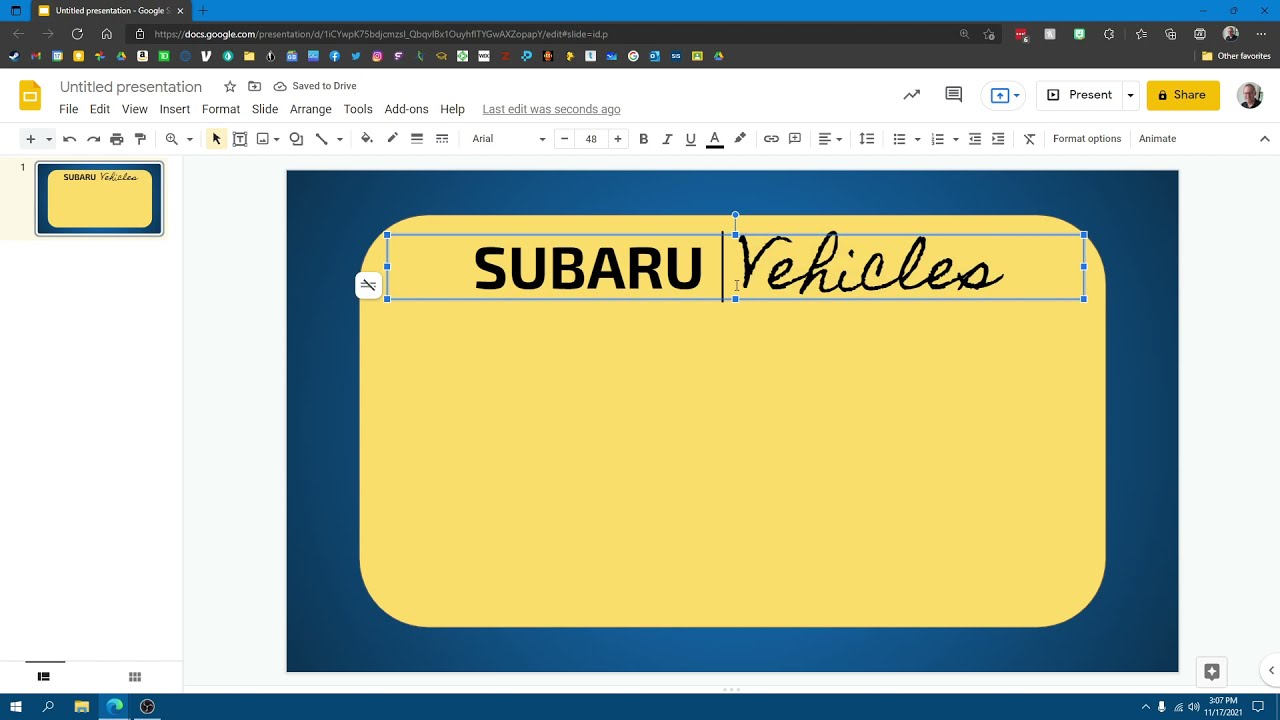Click the zoom magnifier tool
The image size is (1280, 720).
pos(172,139)
